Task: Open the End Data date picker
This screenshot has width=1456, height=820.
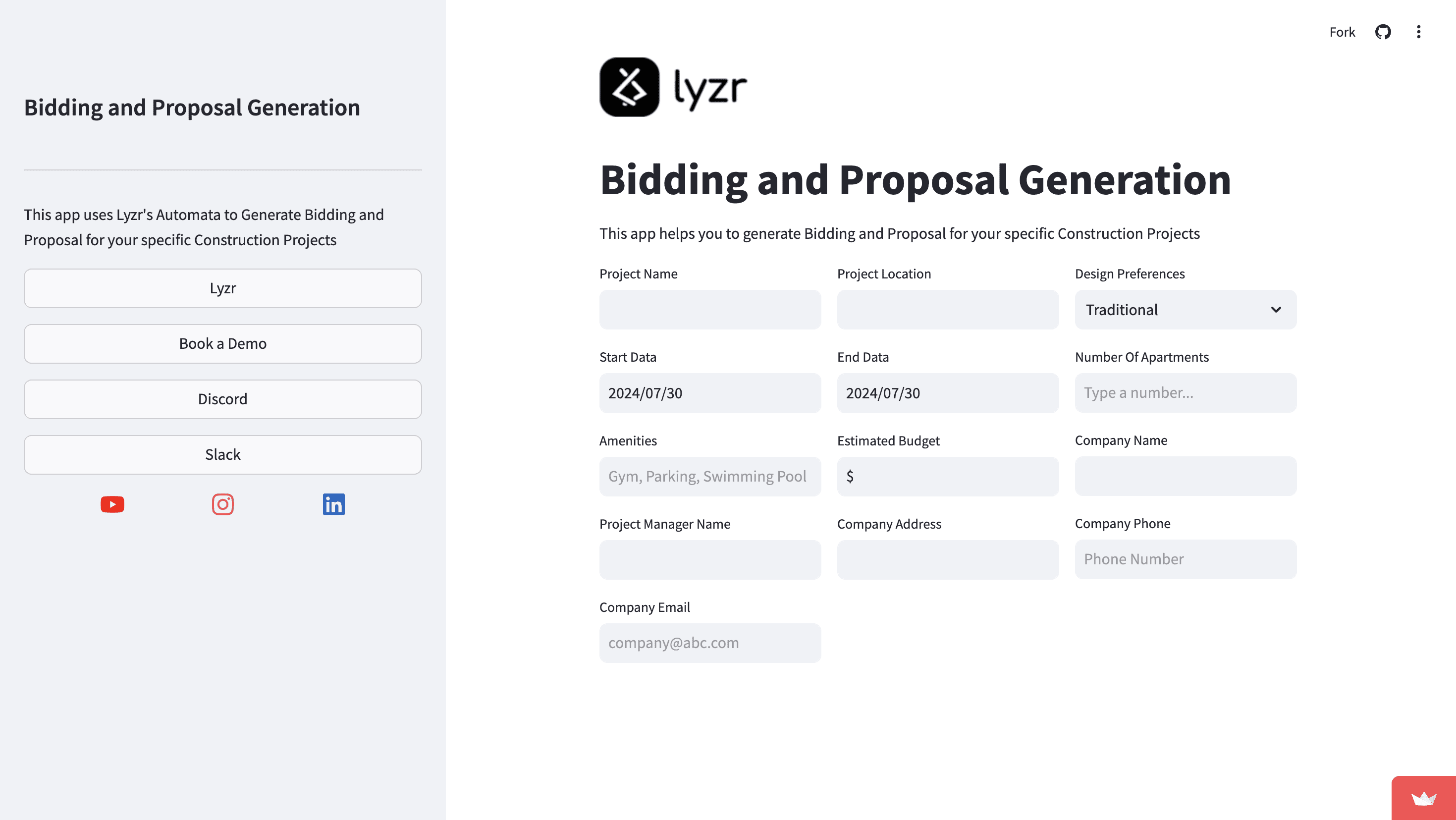Action: [947, 393]
